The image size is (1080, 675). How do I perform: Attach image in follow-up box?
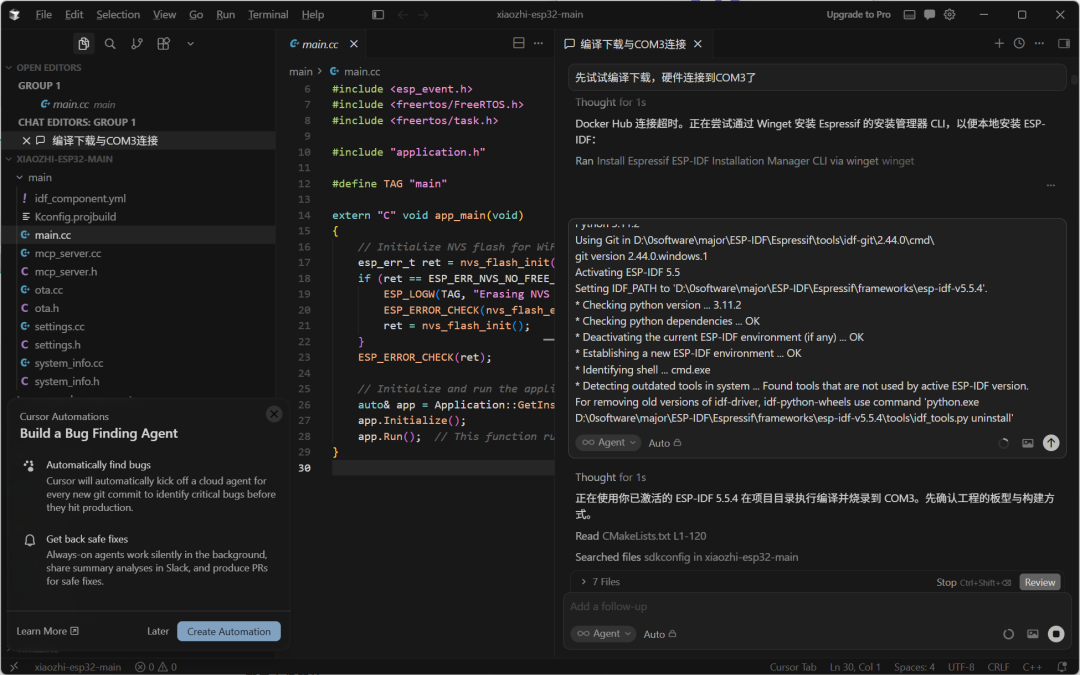pyautogui.click(x=1032, y=634)
